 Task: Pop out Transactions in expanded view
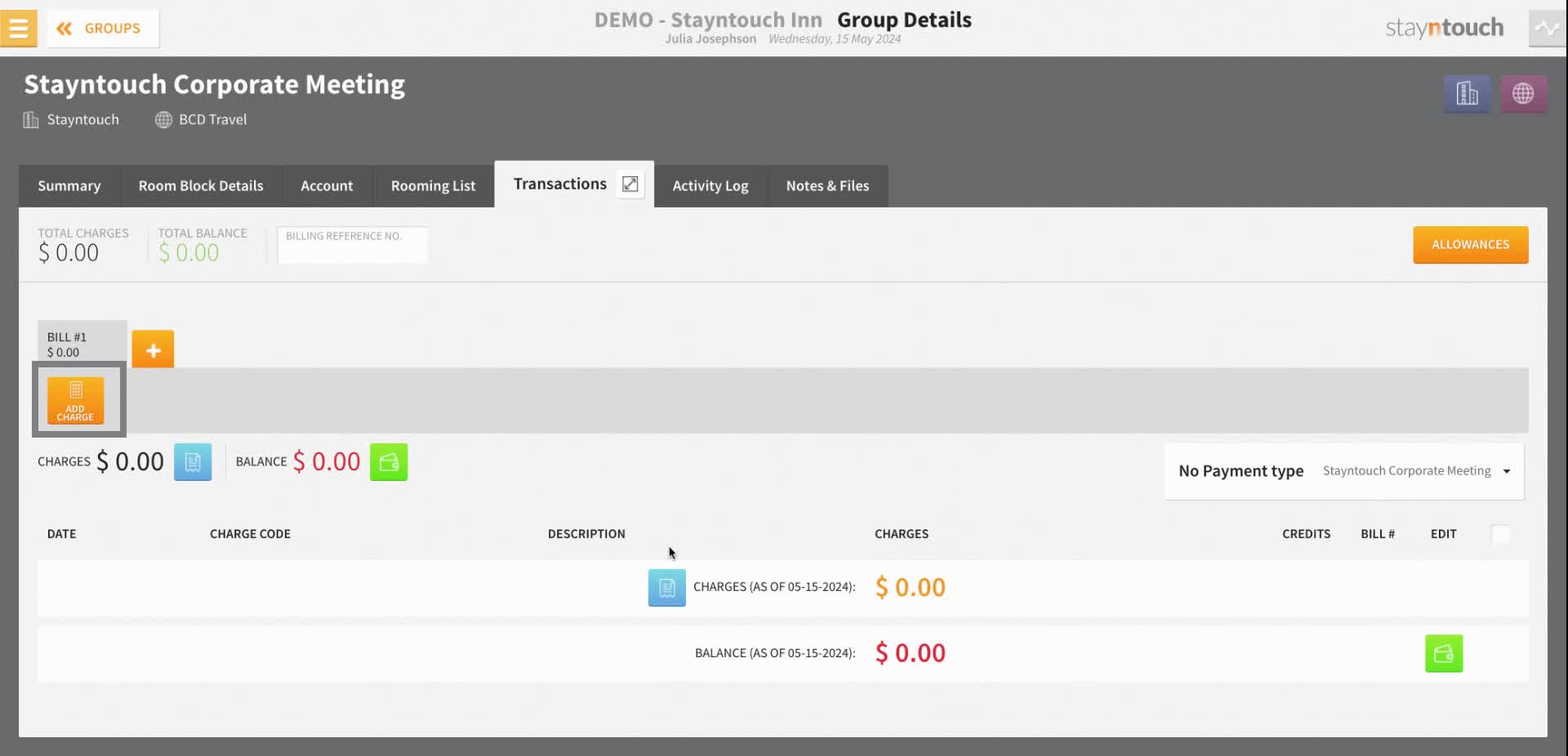click(x=630, y=184)
